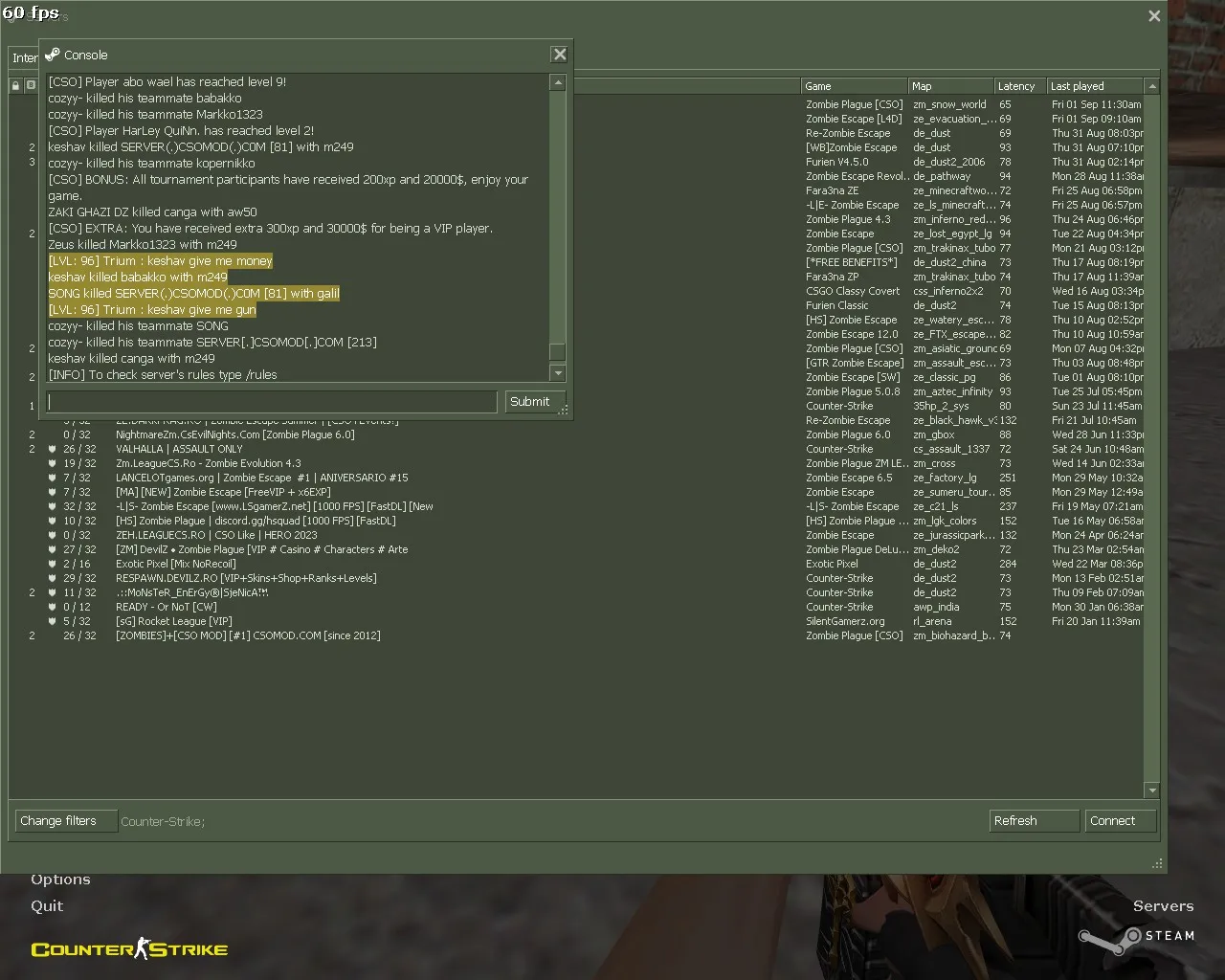Focus the Console command input field

[x=272, y=402]
